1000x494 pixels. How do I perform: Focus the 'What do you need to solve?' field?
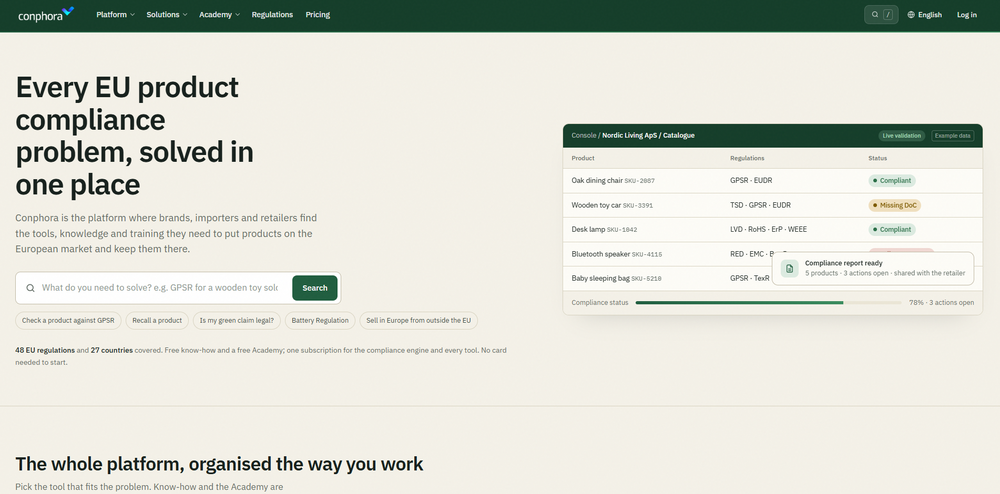click(159, 288)
